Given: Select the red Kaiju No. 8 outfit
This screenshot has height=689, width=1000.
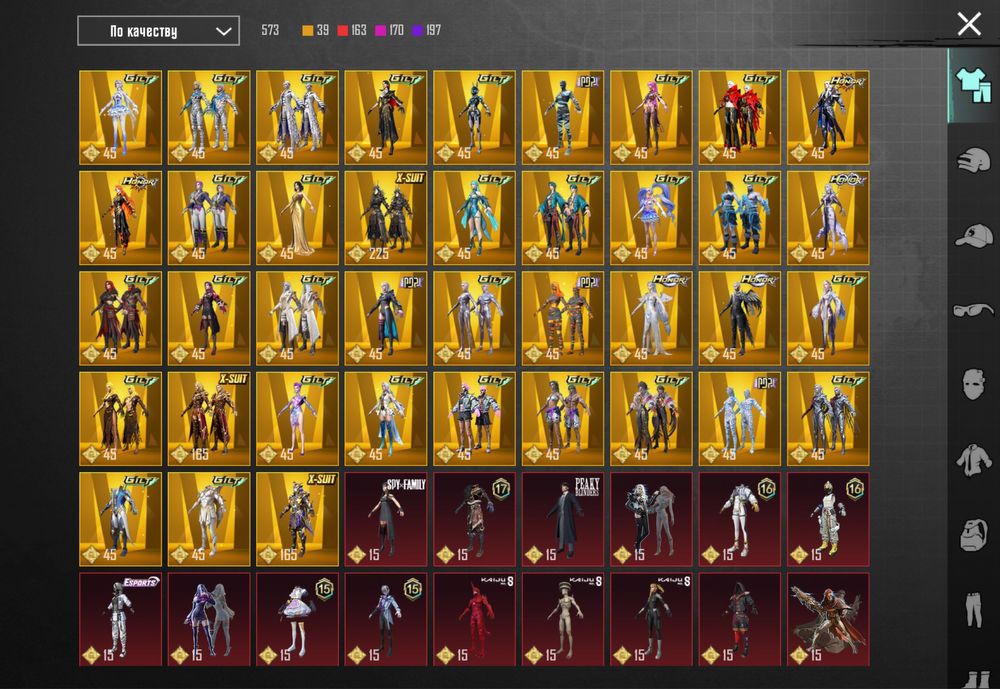Looking at the screenshot, I should 474,619.
